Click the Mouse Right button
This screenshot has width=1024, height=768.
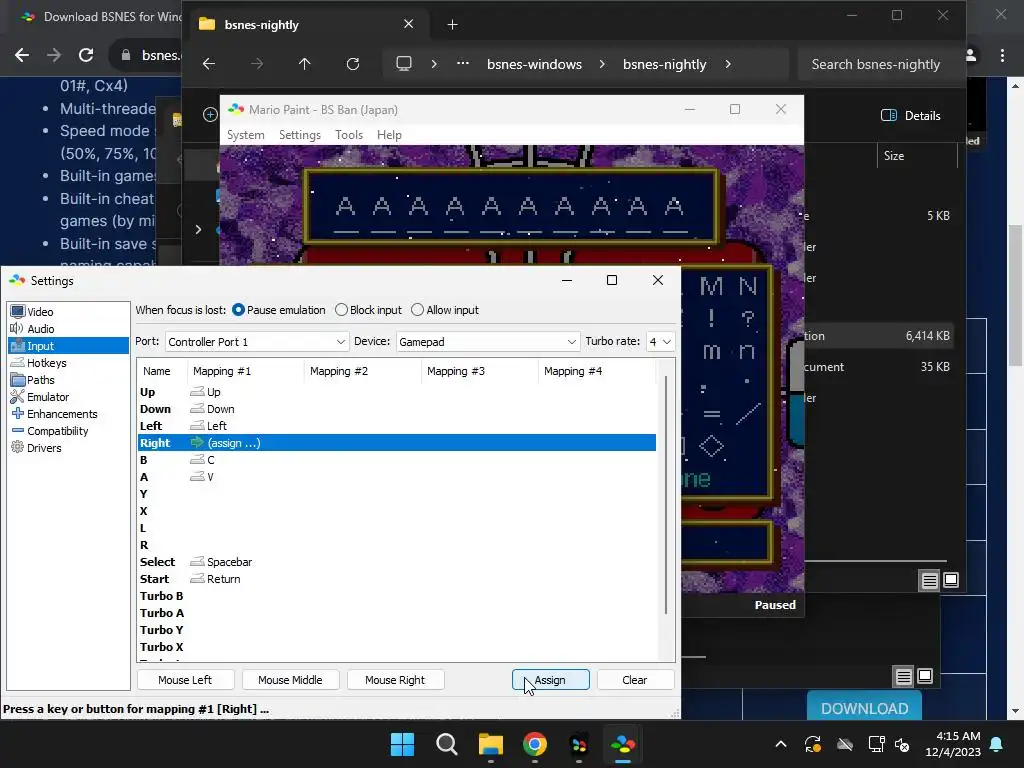[395, 680]
